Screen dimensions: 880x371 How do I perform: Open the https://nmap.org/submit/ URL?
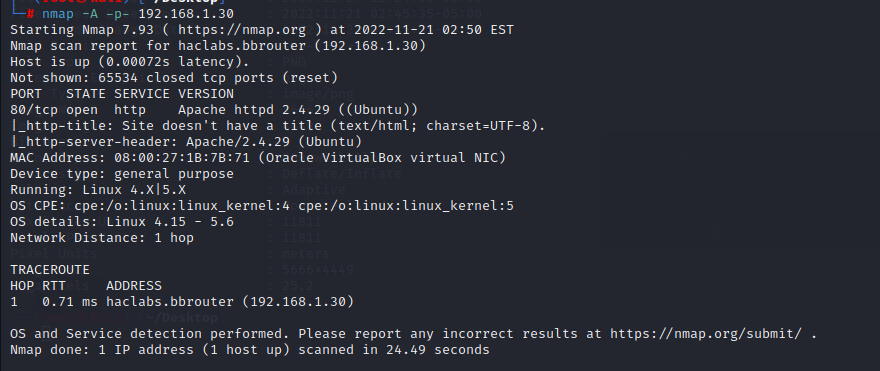coord(705,334)
